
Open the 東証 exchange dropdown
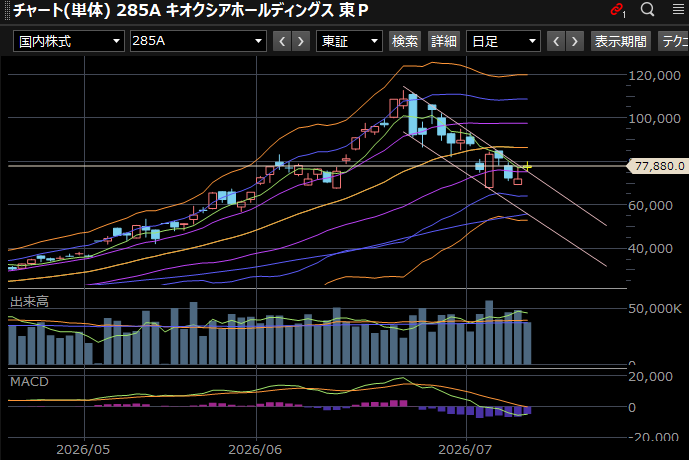(349, 41)
